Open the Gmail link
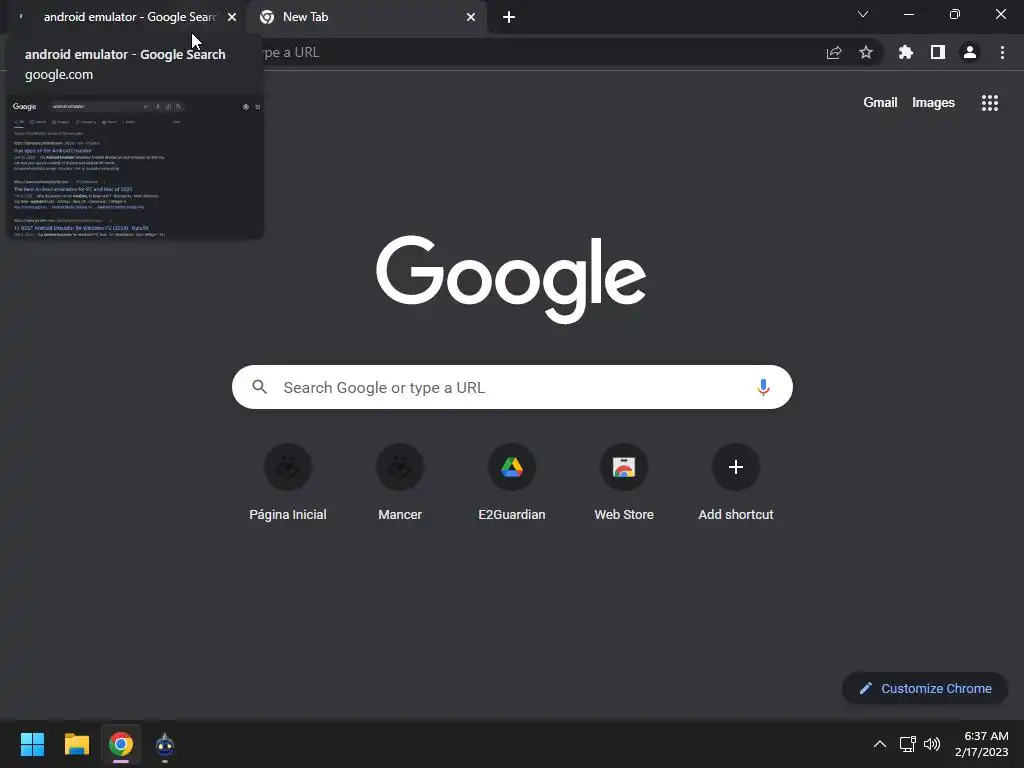This screenshot has width=1024, height=768. (x=880, y=103)
